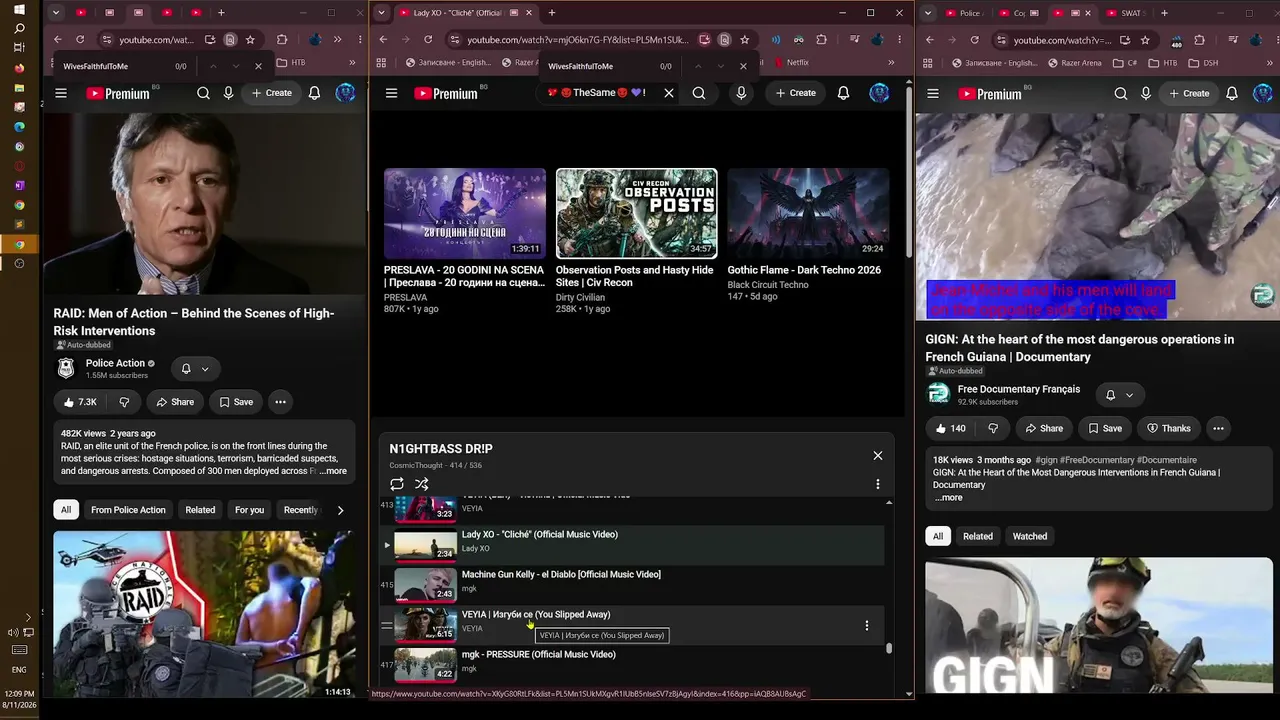1280x720 pixels.
Task: Click the playlist panel scrollbar thumb
Action: 889,648
